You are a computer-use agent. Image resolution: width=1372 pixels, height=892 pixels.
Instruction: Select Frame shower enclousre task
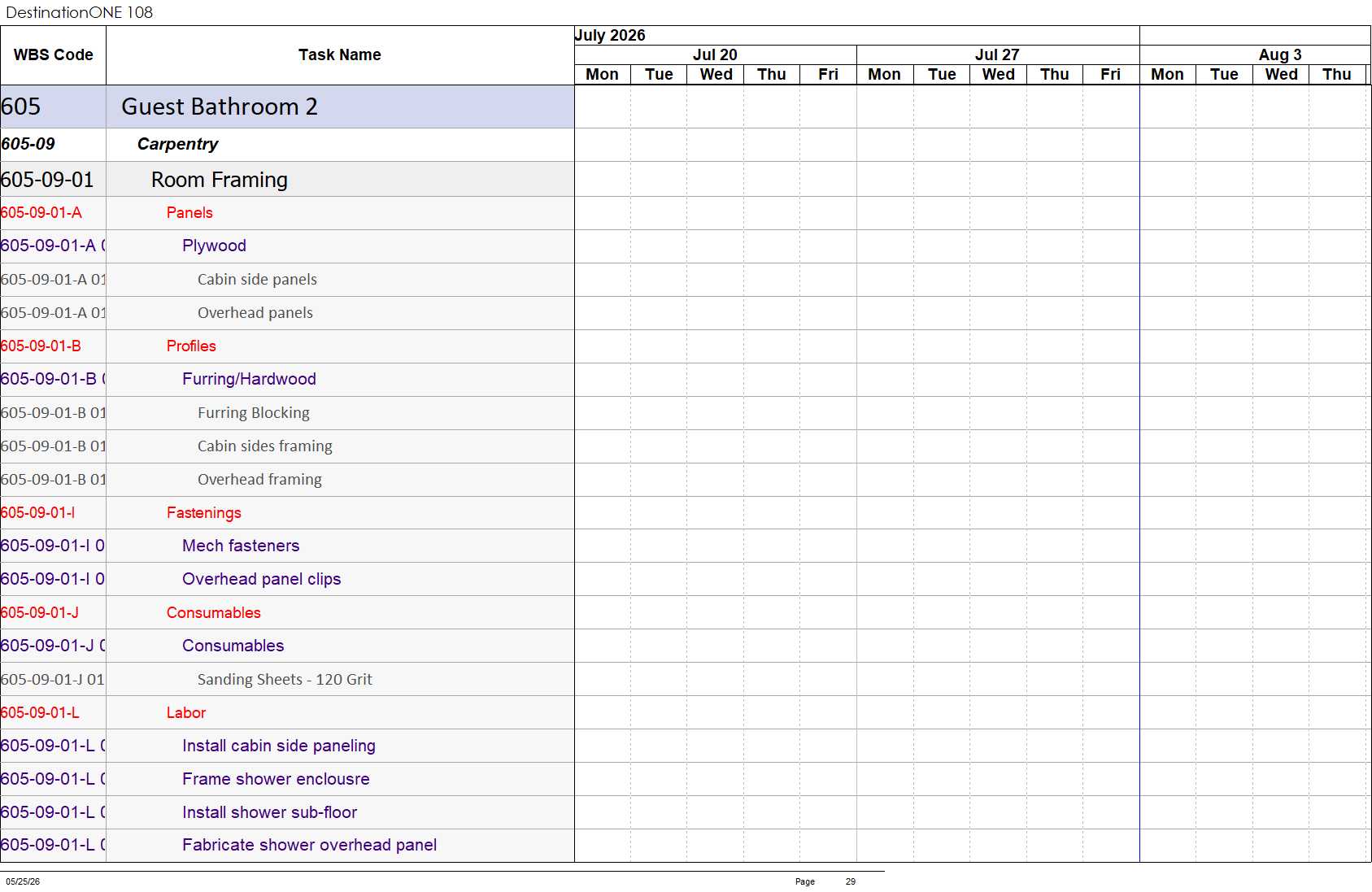coord(287,779)
